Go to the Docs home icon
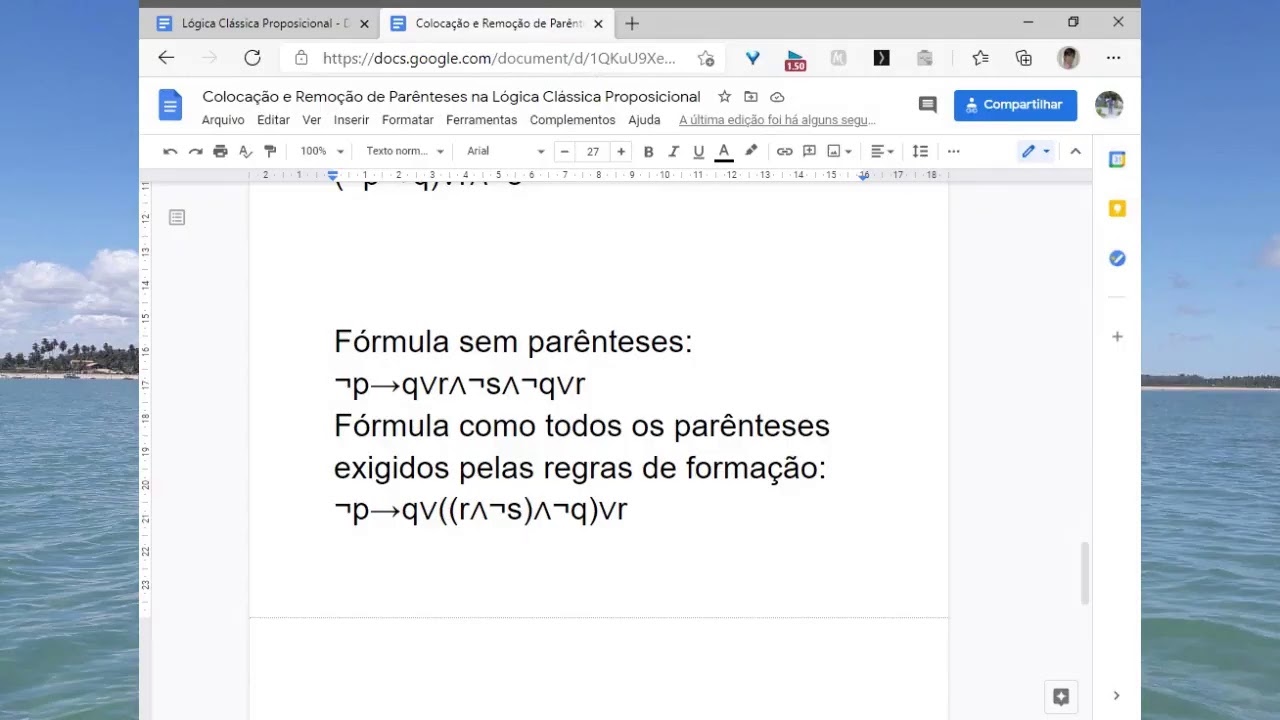Image resolution: width=1280 pixels, height=720 pixels. click(x=170, y=104)
